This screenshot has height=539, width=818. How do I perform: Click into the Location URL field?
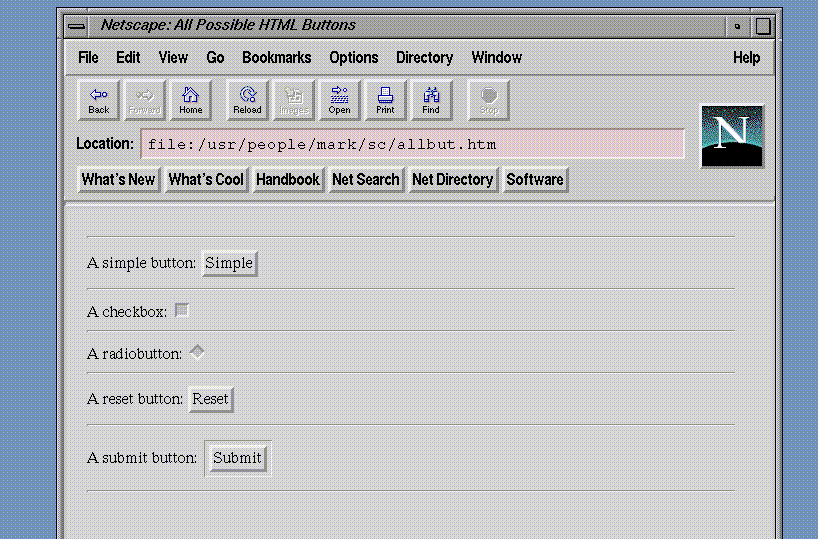click(x=412, y=144)
